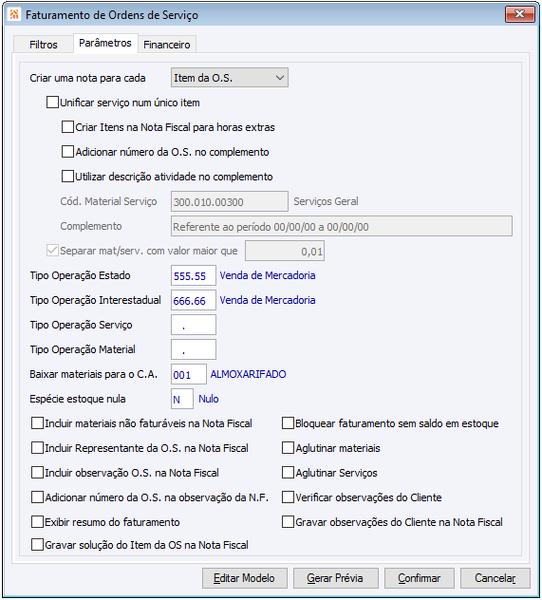
Task: Open the 'Criar uma nota para cada' dropdown
Action: click(229, 78)
